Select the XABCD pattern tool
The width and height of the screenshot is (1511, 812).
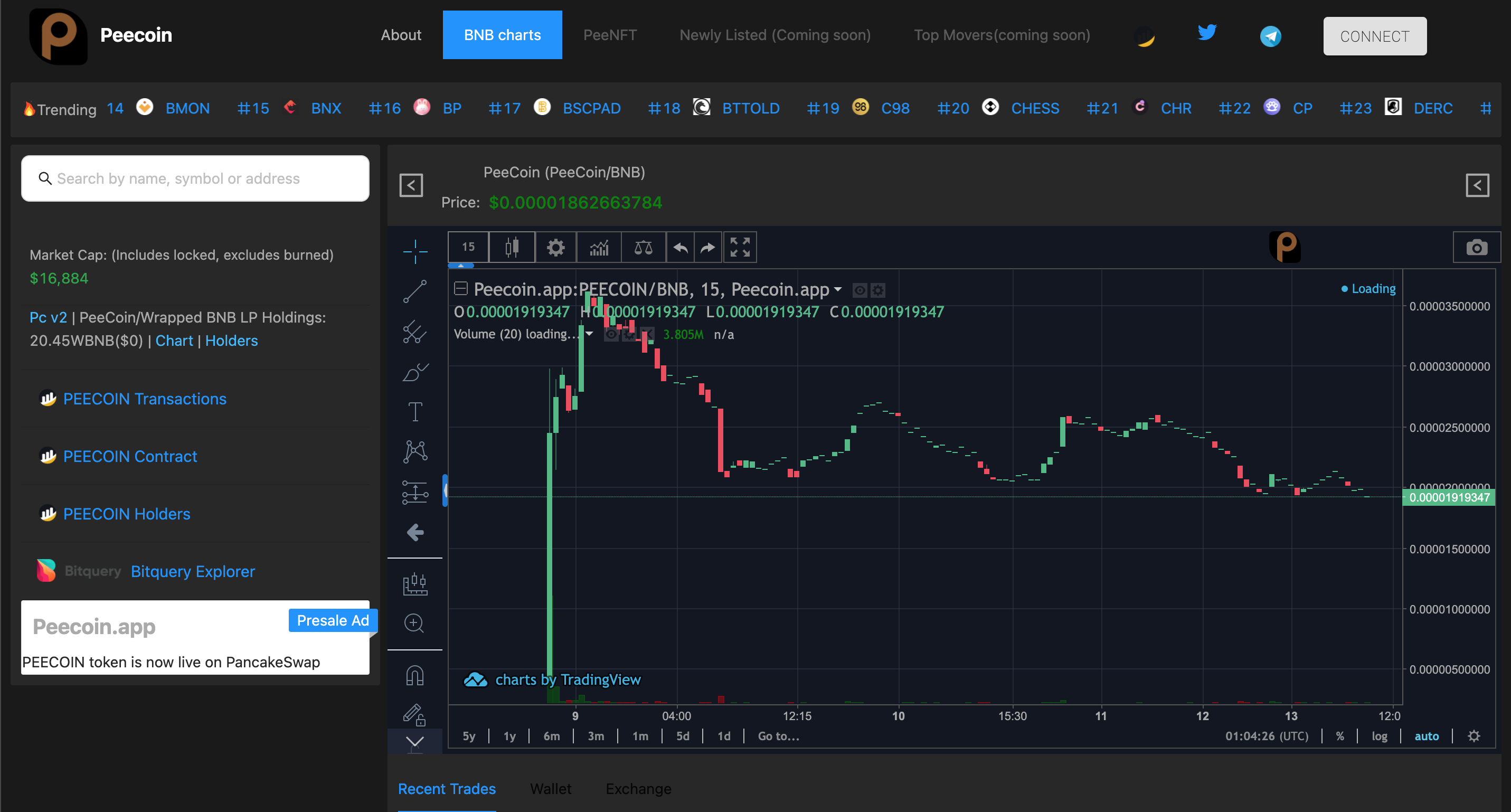(x=414, y=451)
